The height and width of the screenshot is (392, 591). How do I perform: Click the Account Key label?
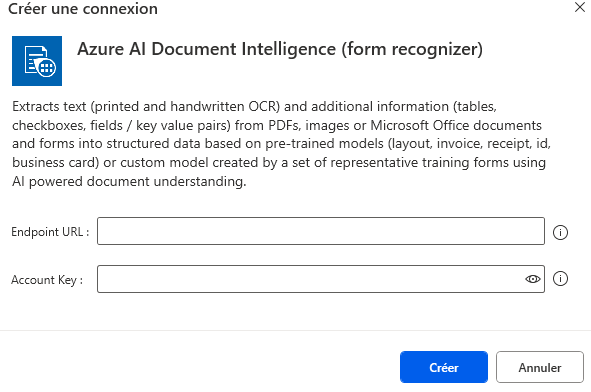[x=47, y=280]
